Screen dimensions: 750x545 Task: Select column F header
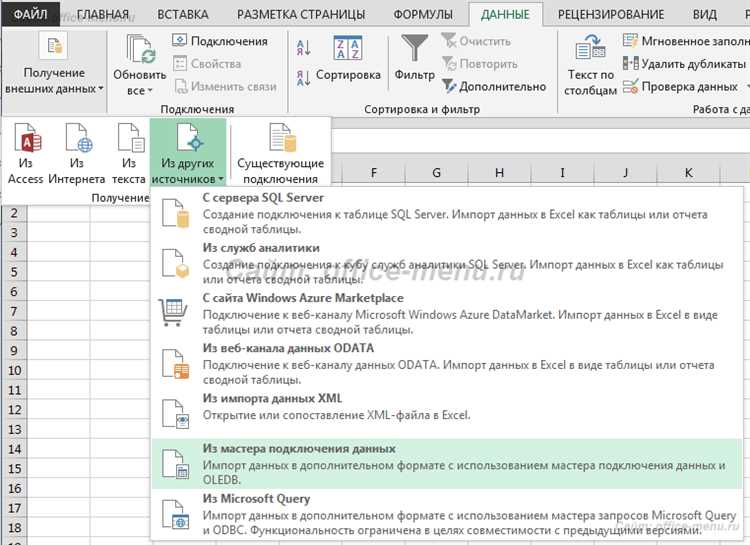[x=374, y=173]
